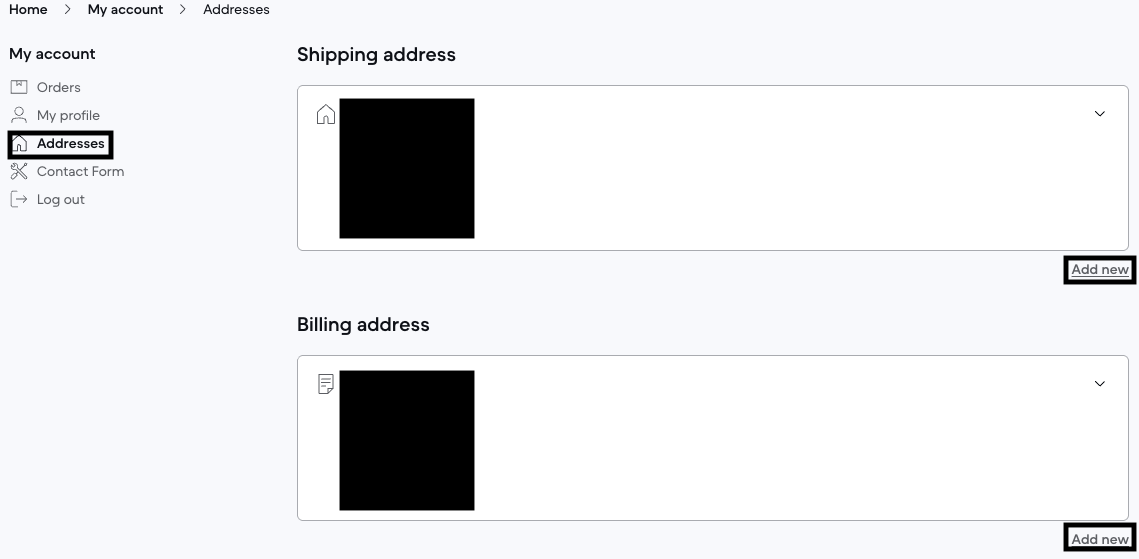1139x559 pixels.
Task: Click the Contact Form tools icon
Action: tap(19, 171)
